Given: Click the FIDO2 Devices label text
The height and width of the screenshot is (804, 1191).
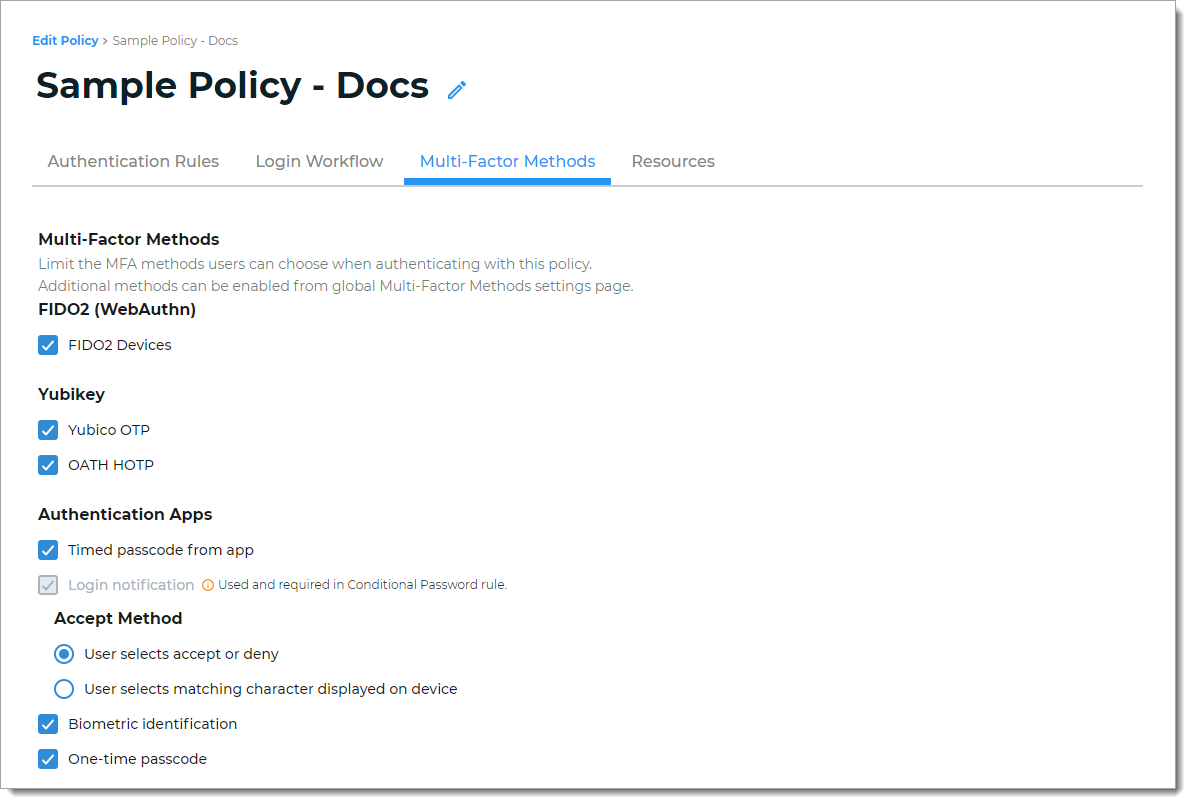Looking at the screenshot, I should pos(119,344).
